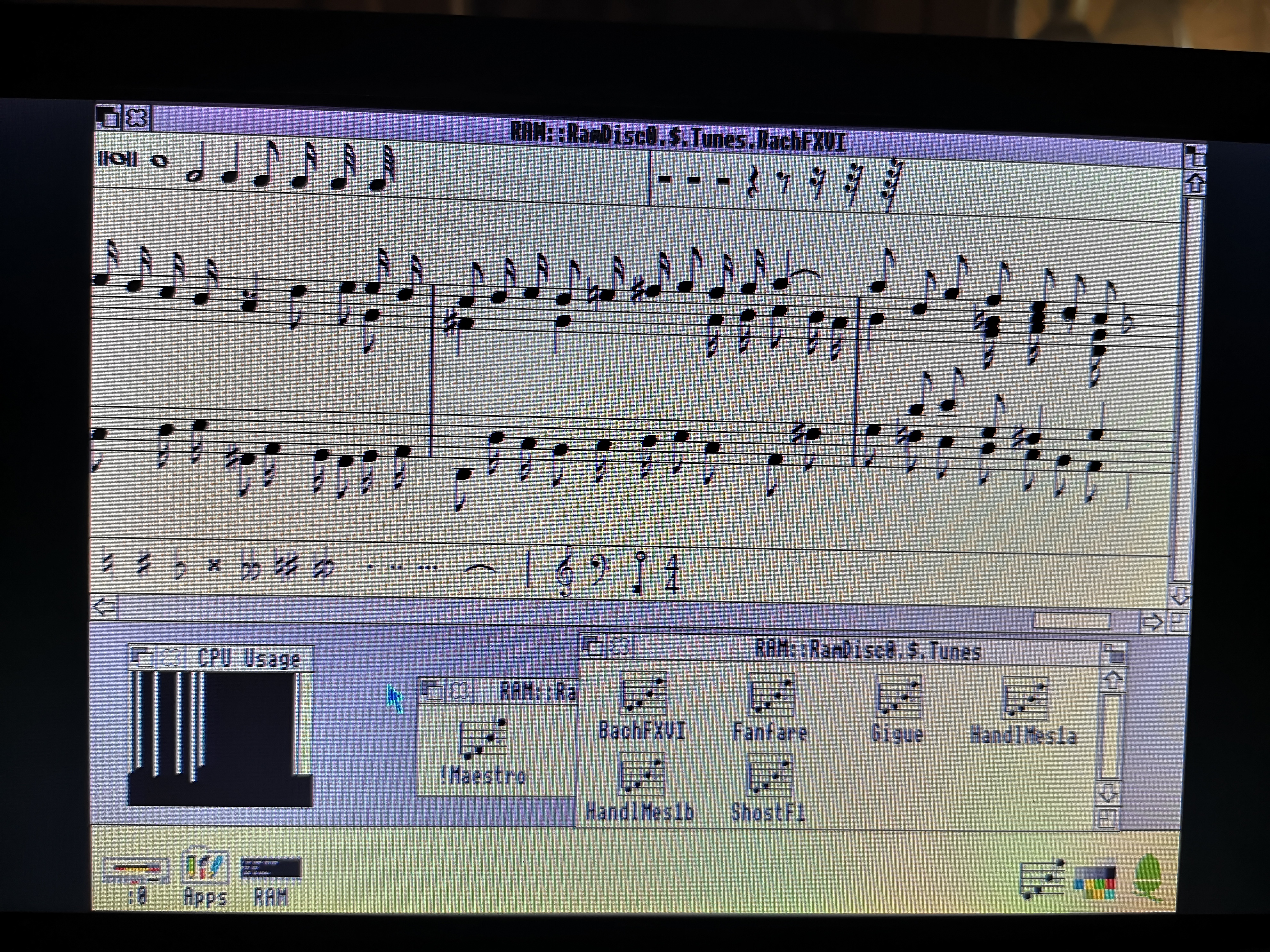Viewport: 1270px width, 952px height.
Task: Open the floppy drive :0 icon
Action: [x=136, y=881]
